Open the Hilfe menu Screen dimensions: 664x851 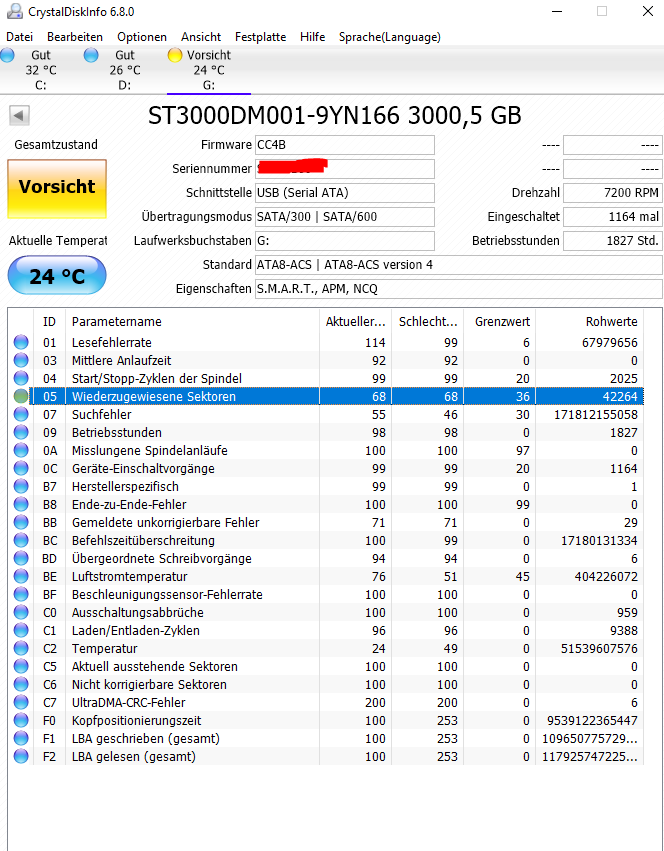click(313, 37)
